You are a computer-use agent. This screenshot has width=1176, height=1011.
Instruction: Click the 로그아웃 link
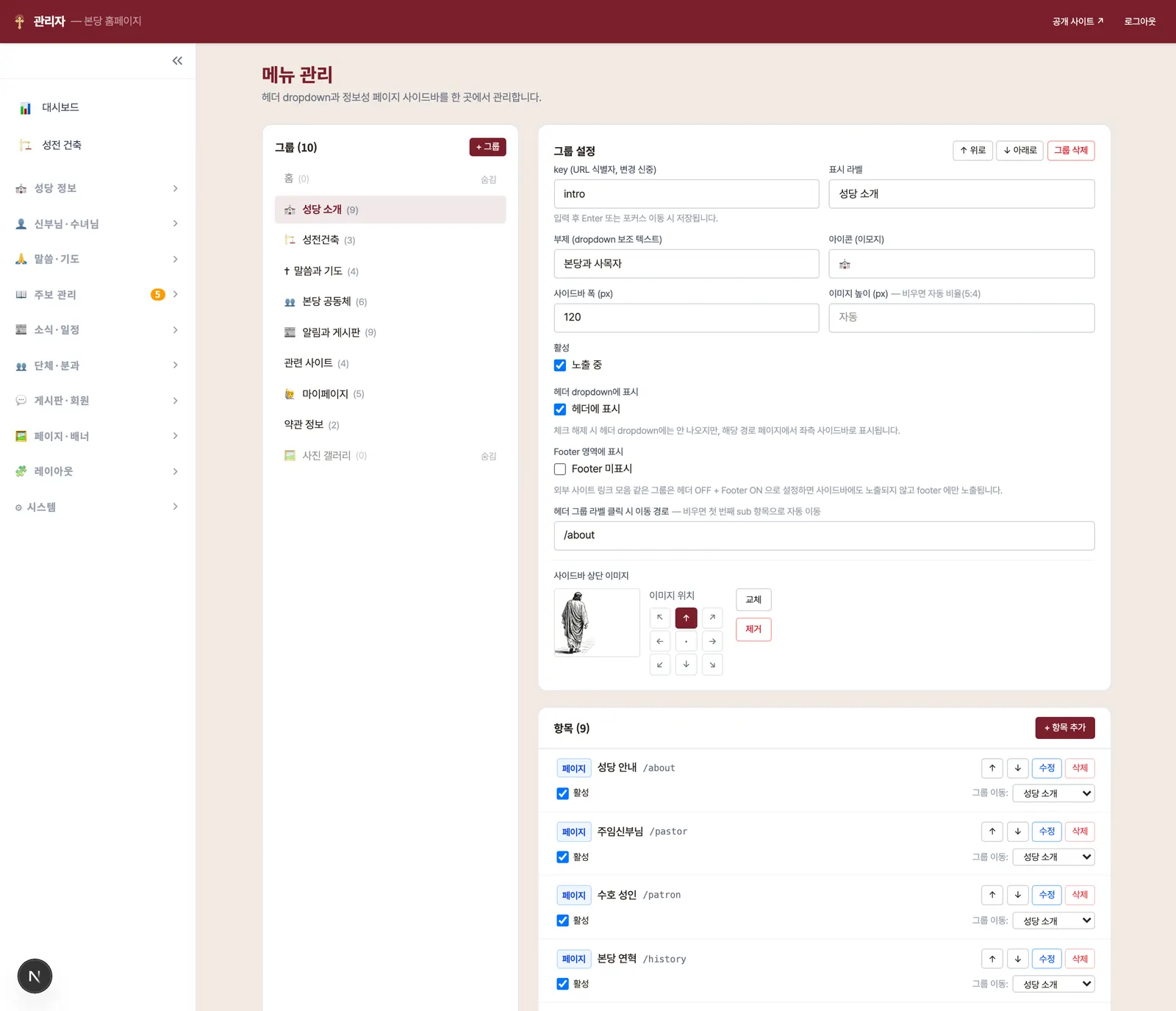click(x=1140, y=21)
